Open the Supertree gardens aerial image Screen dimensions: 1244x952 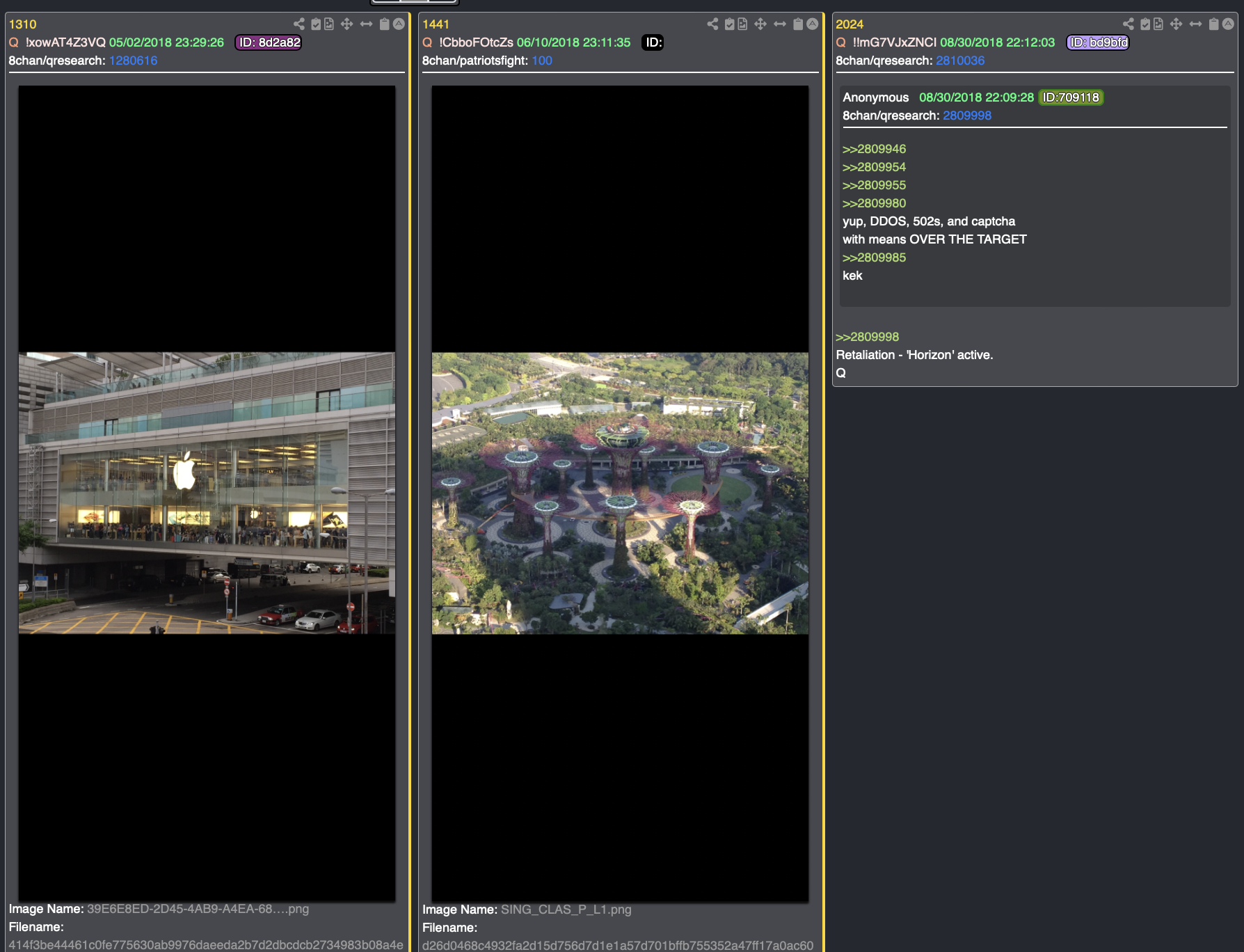pos(620,493)
